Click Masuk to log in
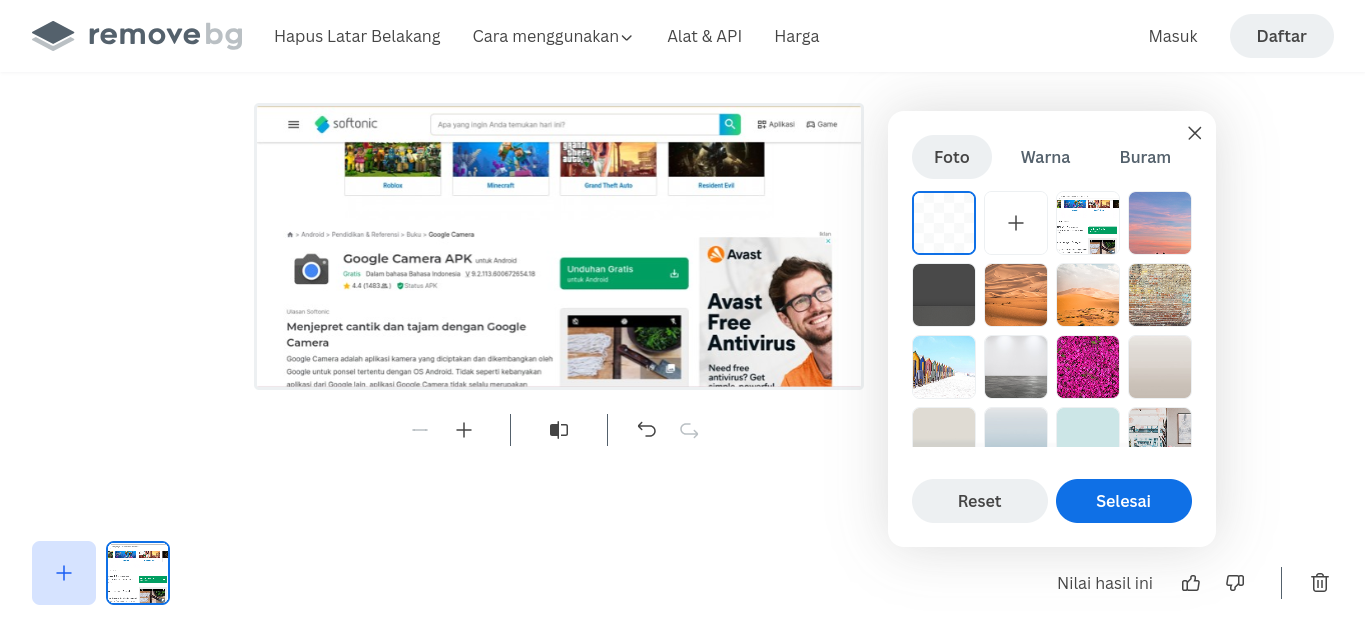 pos(1173,36)
